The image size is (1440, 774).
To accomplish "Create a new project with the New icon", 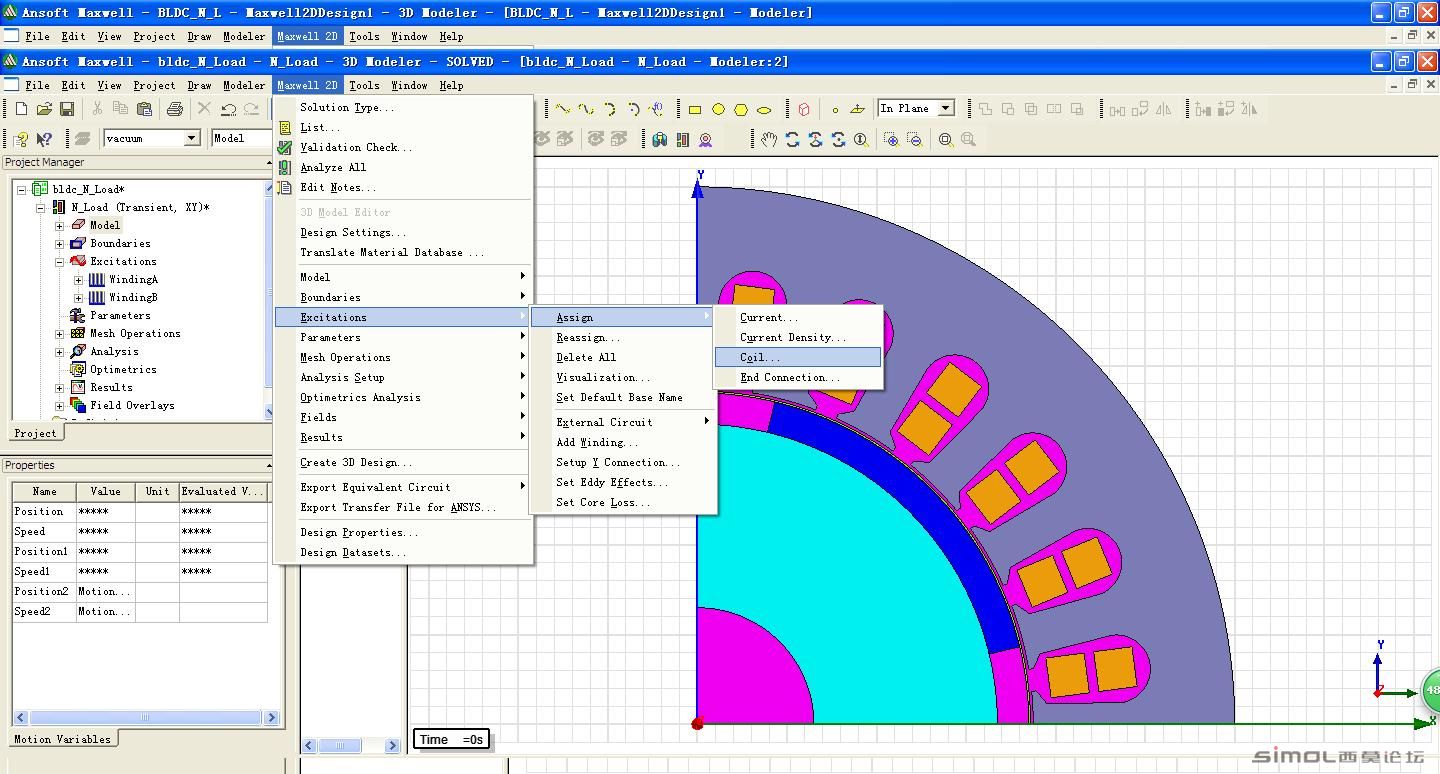I will point(21,109).
